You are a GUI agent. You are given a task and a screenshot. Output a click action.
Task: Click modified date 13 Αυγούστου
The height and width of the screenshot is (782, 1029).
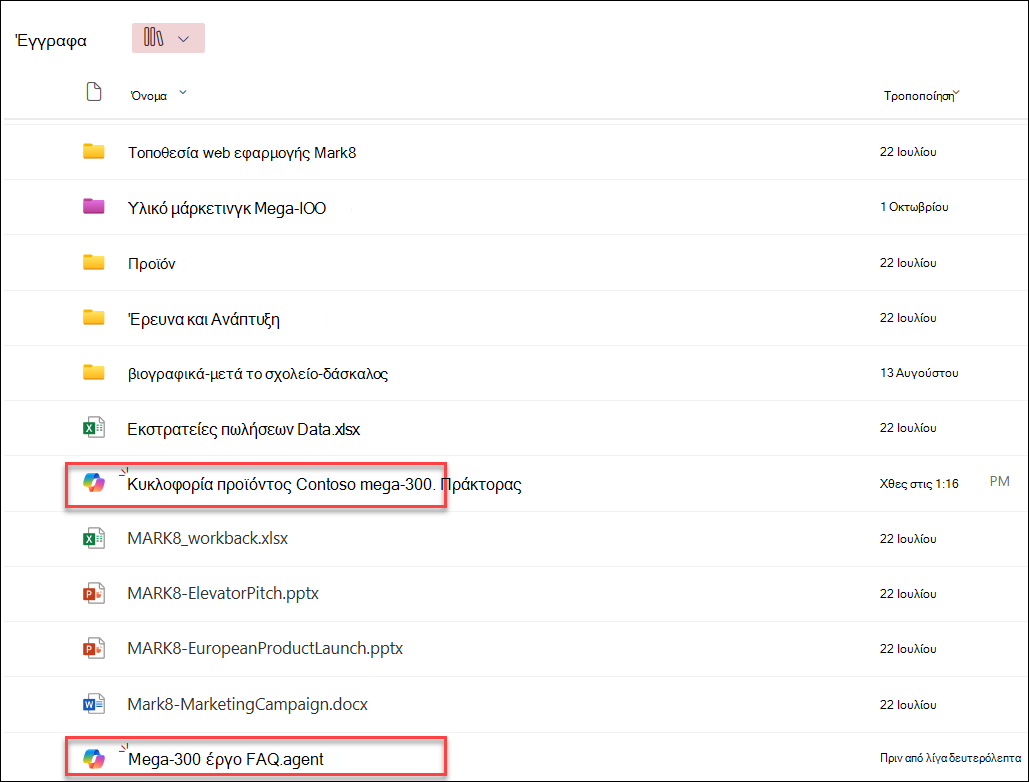(x=919, y=373)
